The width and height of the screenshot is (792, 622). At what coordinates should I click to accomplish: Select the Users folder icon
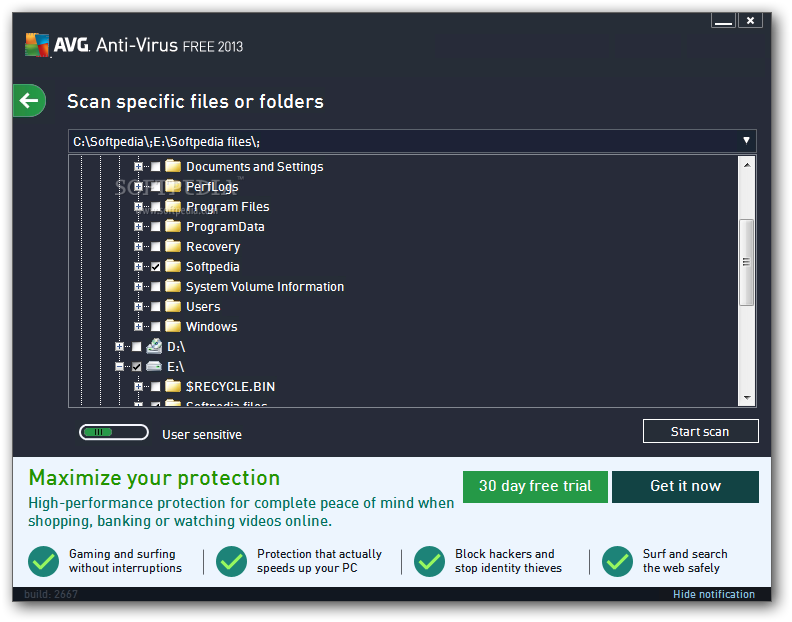pyautogui.click(x=173, y=306)
